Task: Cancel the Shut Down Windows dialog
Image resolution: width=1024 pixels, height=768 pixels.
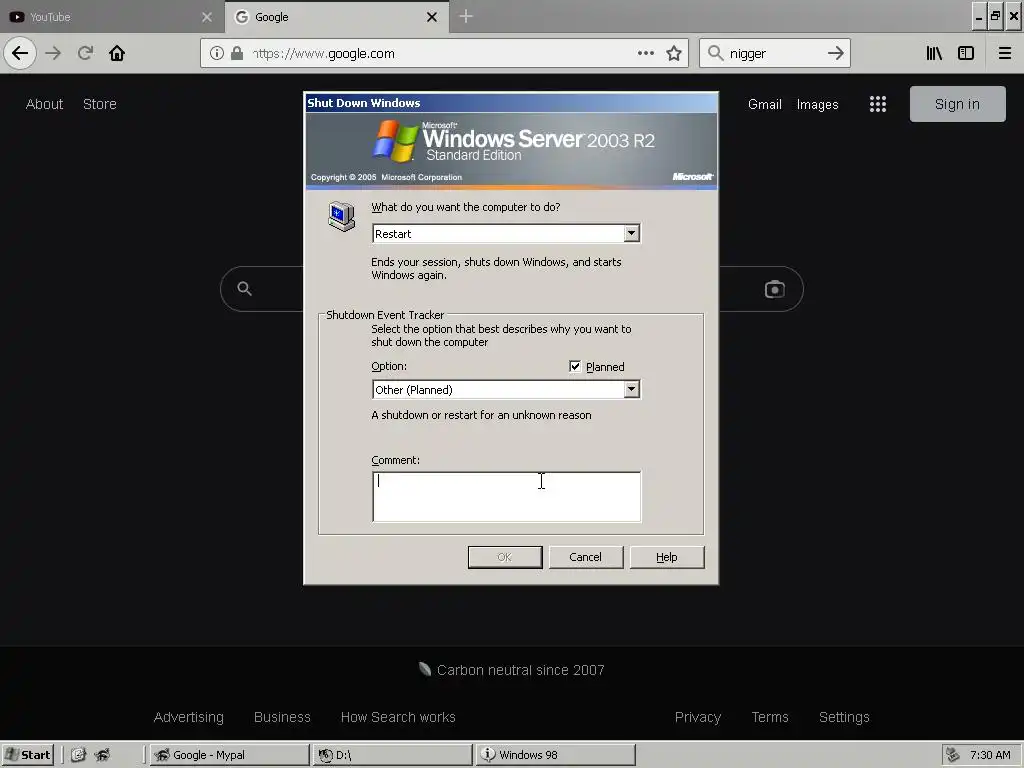Action: 586,557
